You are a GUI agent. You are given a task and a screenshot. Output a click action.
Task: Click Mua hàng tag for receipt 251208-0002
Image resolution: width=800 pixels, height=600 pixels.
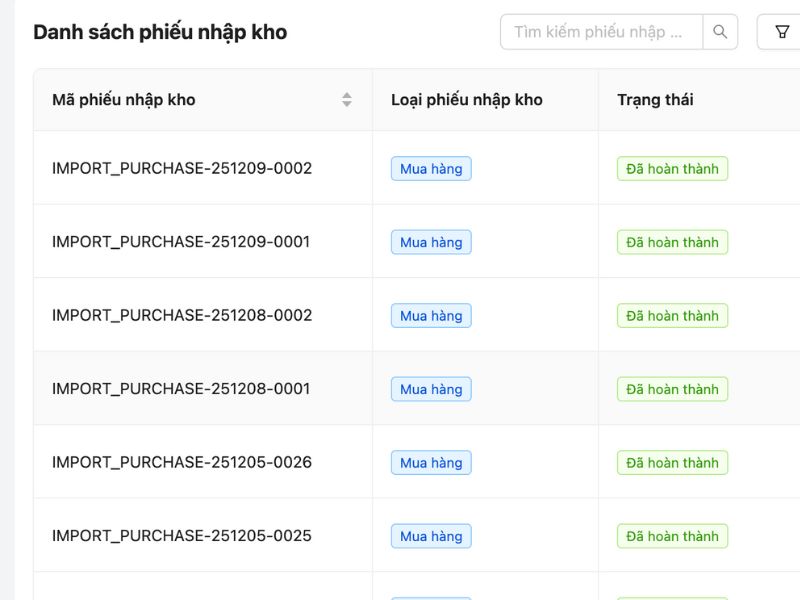tap(431, 316)
